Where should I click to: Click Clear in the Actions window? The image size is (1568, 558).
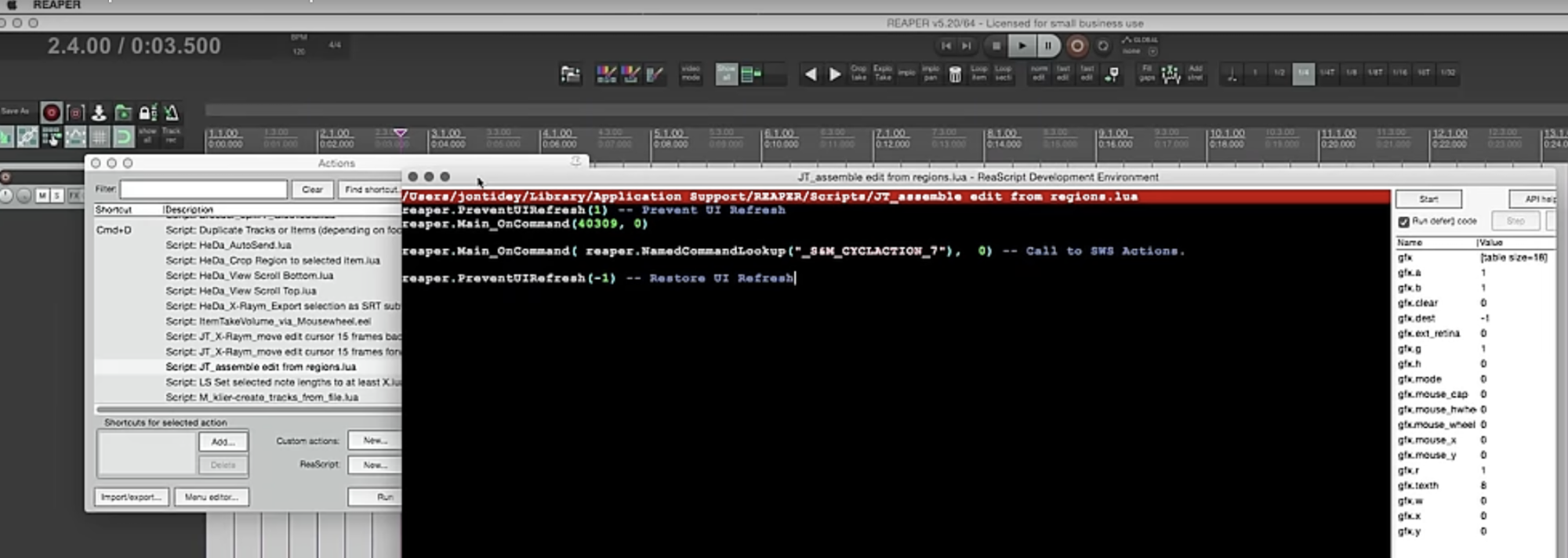point(312,190)
